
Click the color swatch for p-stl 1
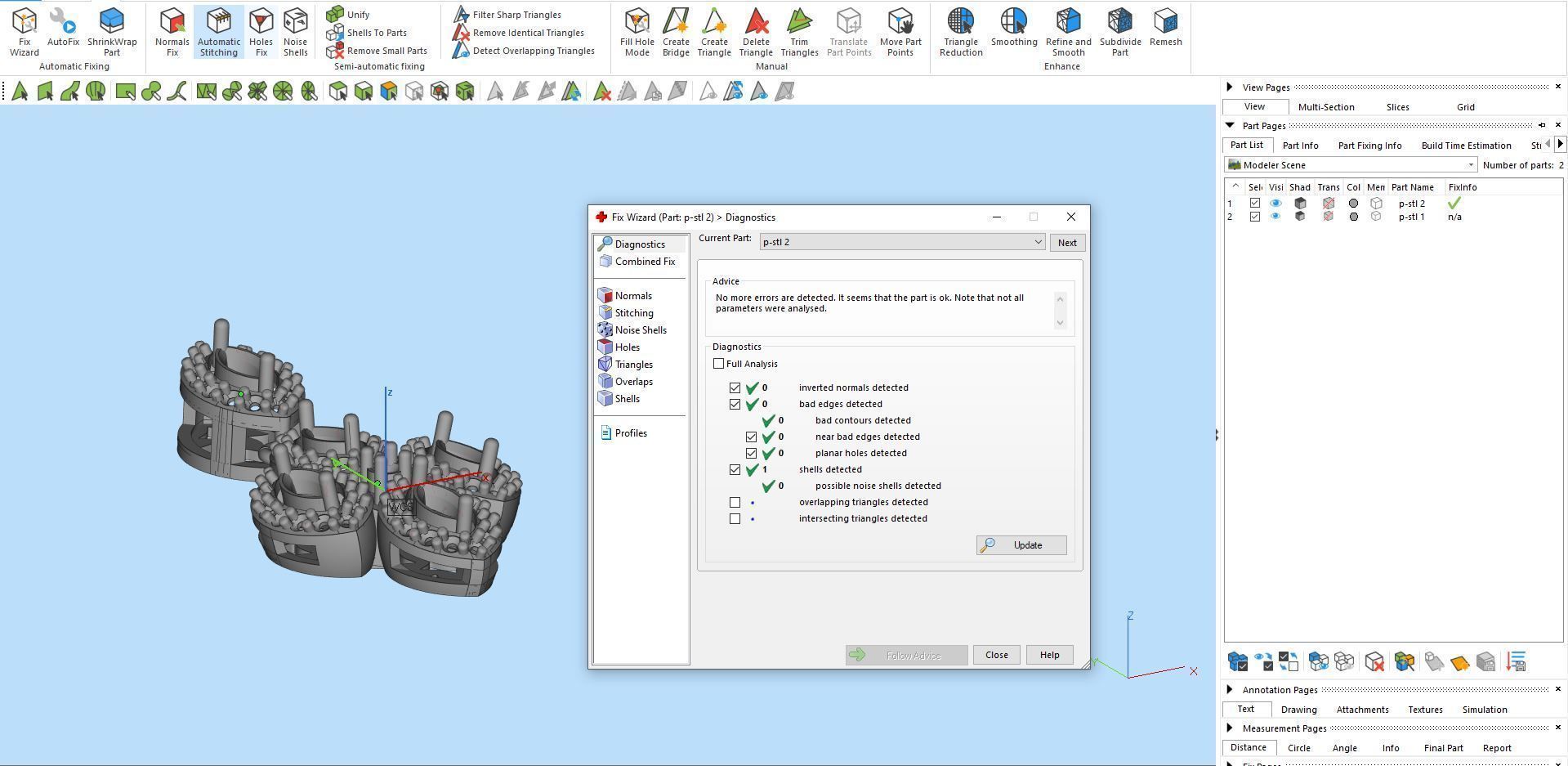tap(1354, 217)
